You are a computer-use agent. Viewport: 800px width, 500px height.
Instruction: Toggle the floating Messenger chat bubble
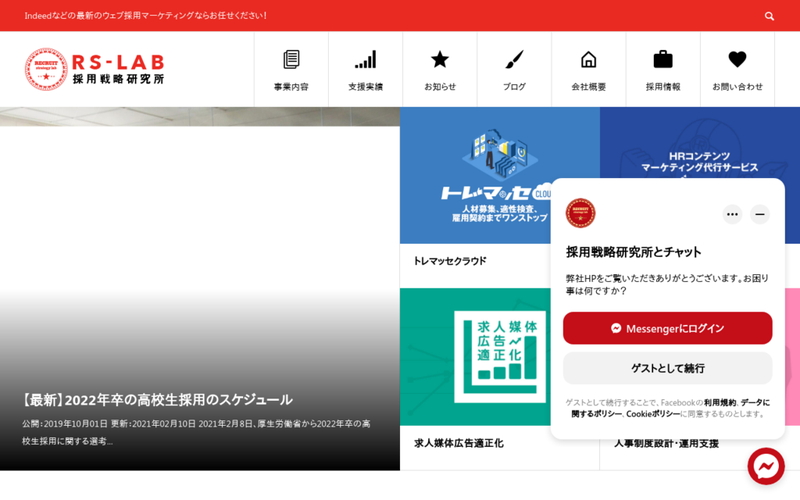pyautogui.click(x=766, y=466)
